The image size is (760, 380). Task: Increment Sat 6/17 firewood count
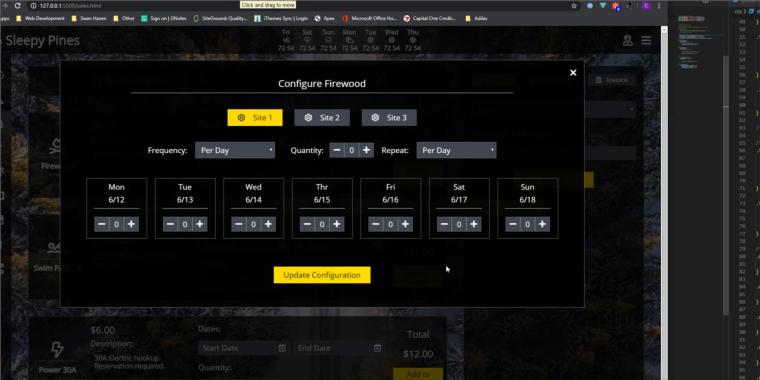(x=474, y=224)
